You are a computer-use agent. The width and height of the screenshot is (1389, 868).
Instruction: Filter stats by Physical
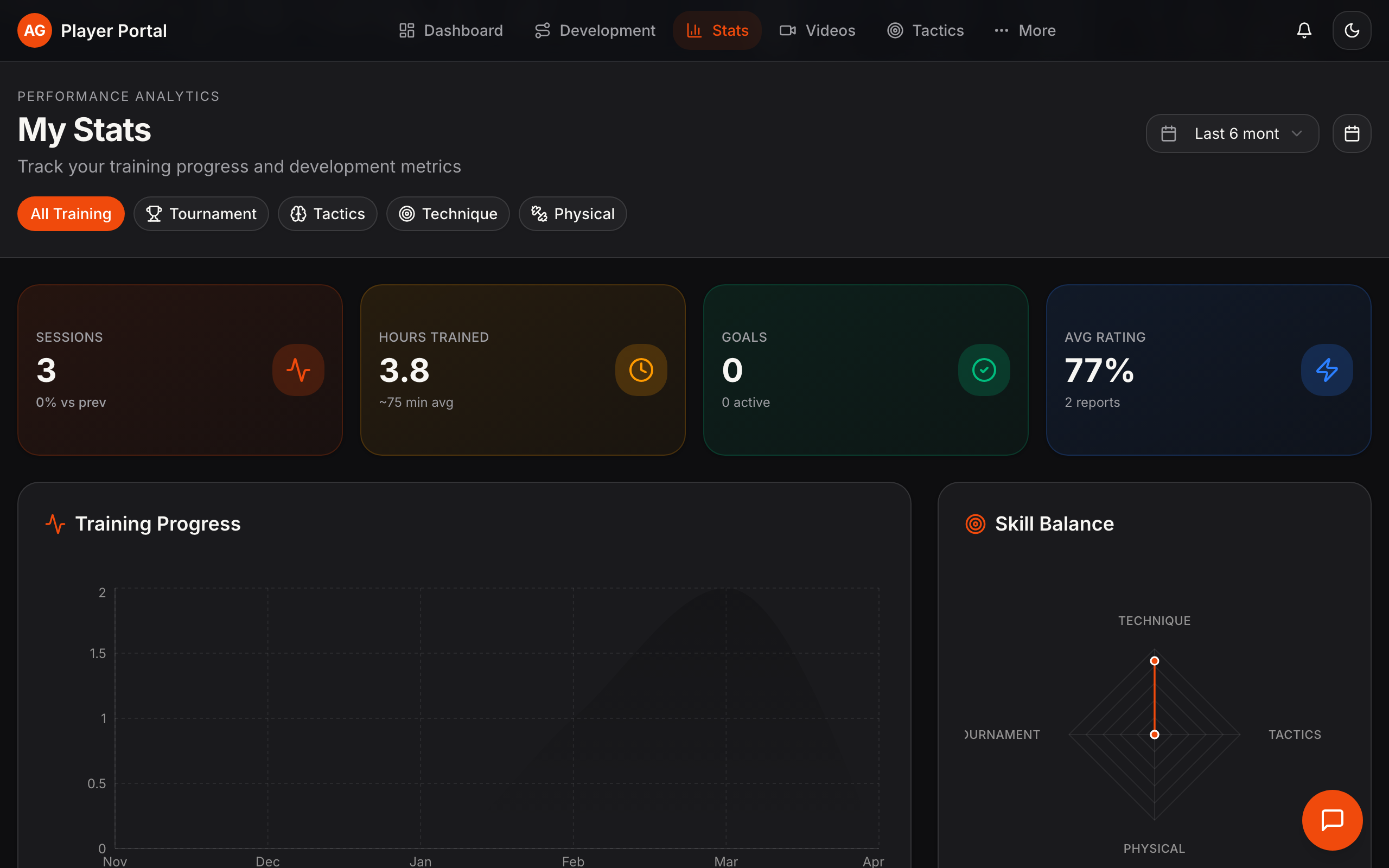pos(572,214)
